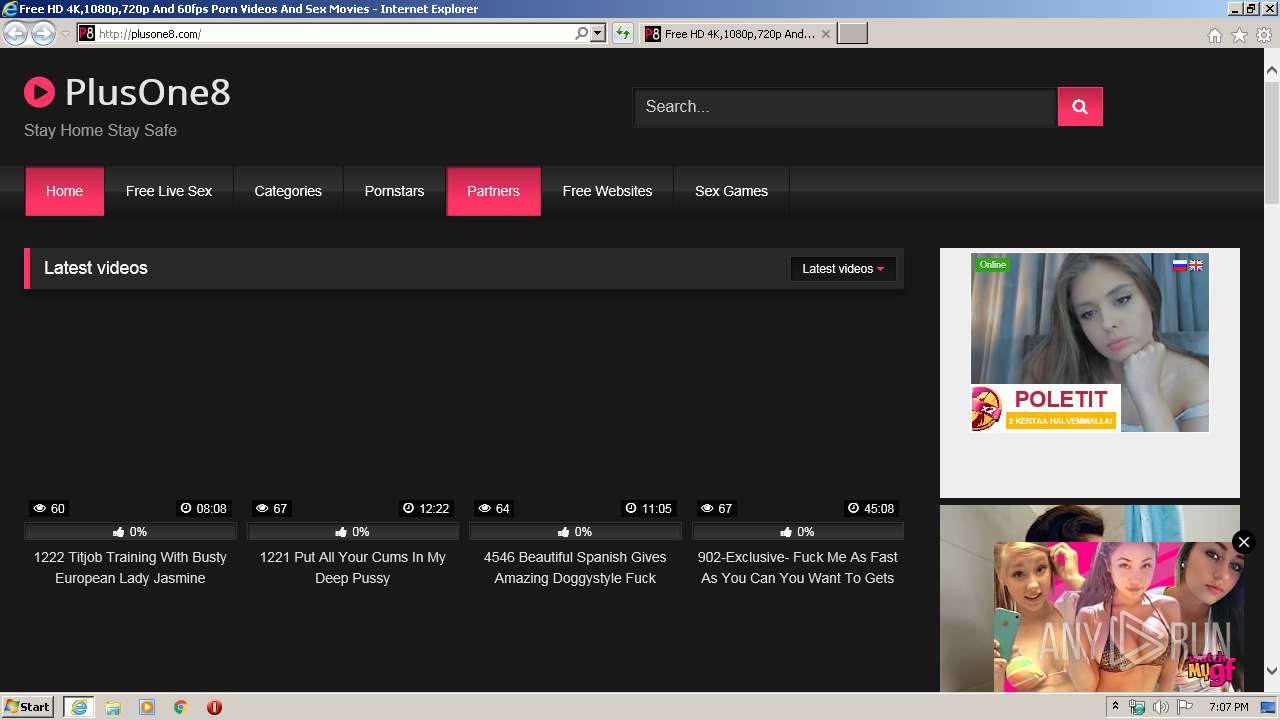Click the address bar magnifier search icon

(x=582, y=33)
